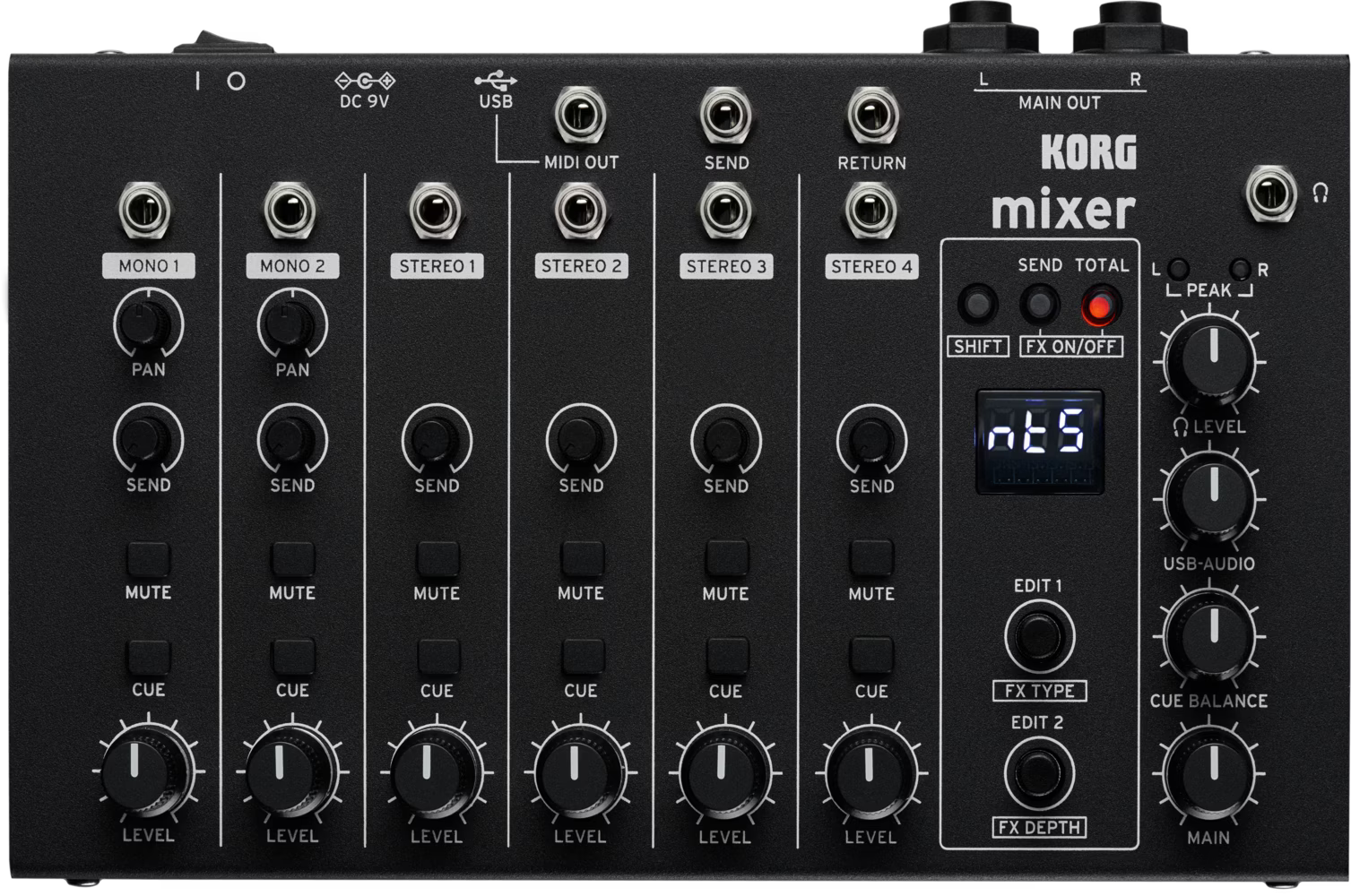Flip the power rocker switch

223,41
